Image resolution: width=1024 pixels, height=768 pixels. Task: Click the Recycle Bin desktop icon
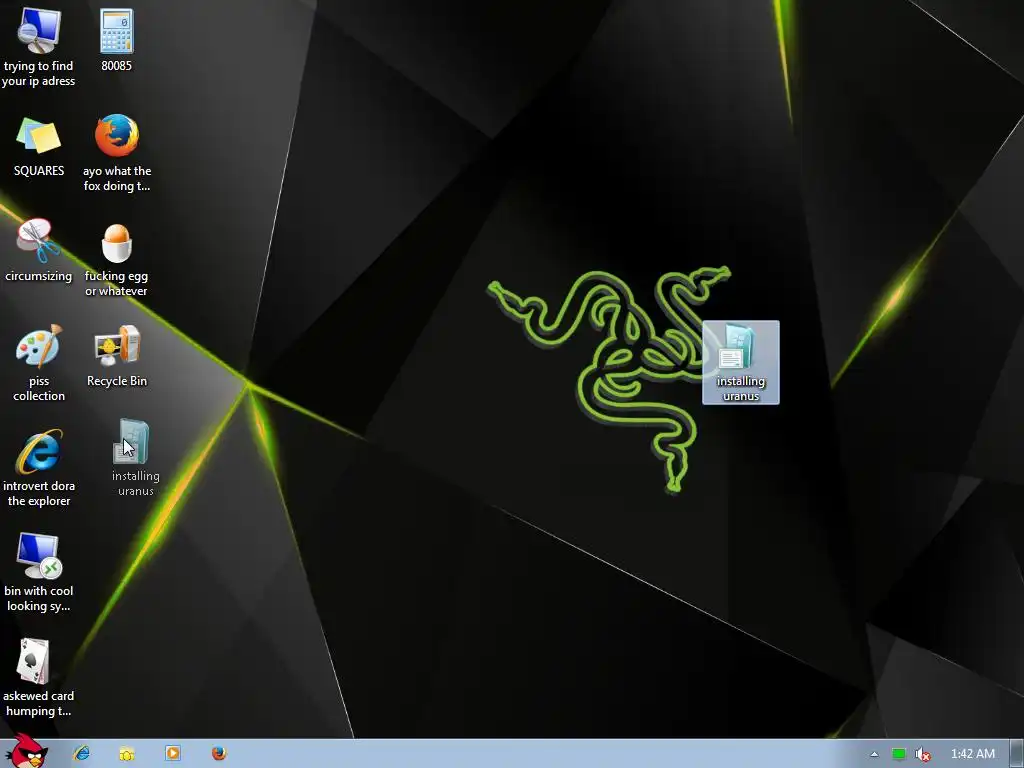click(117, 357)
